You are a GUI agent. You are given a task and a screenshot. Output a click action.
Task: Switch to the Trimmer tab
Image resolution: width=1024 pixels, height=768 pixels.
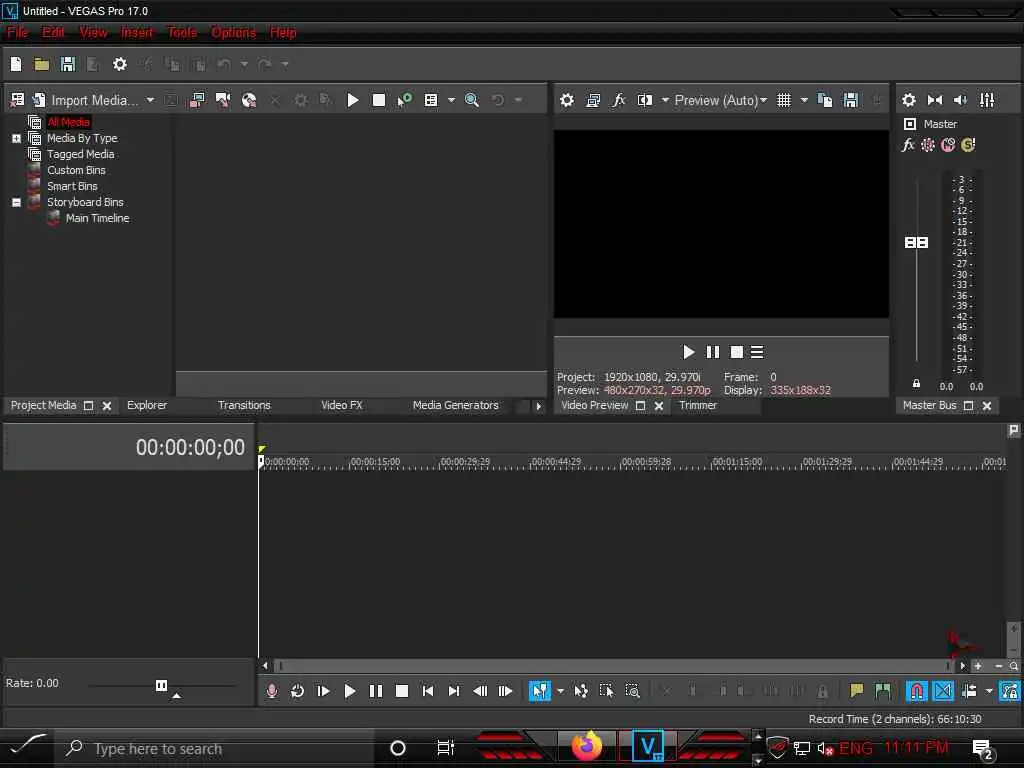(x=697, y=406)
